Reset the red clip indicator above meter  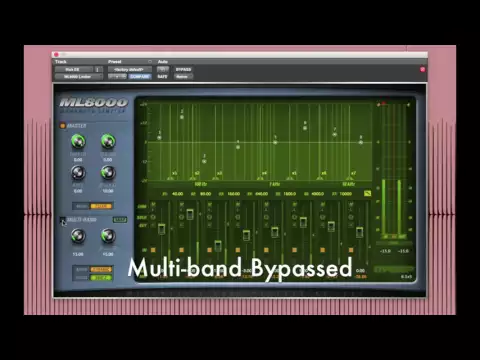(x=383, y=104)
